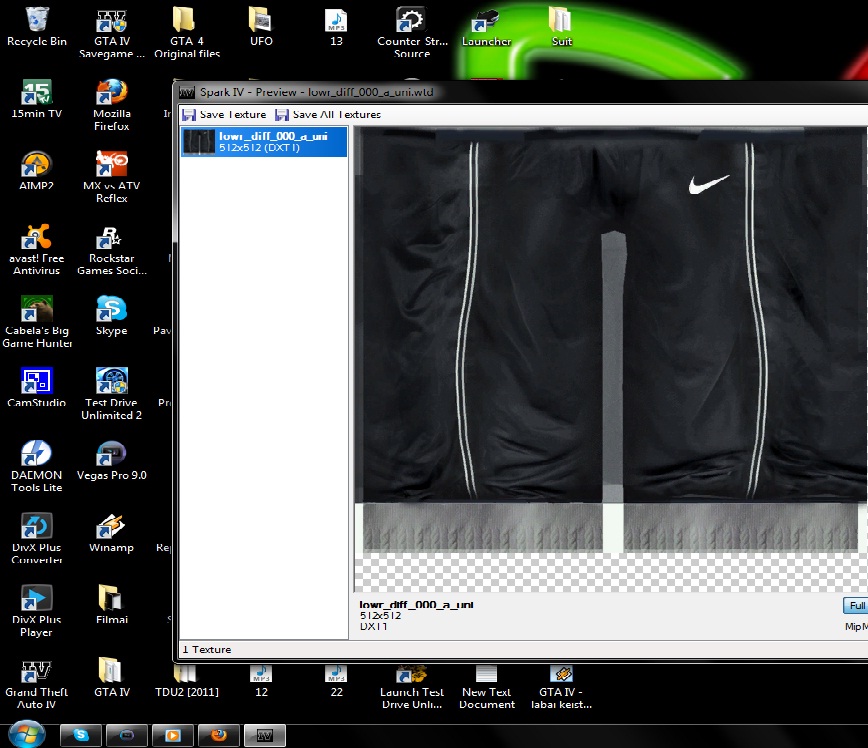Click the lowr_diff_000_a_uni name below the preview

tap(416, 605)
